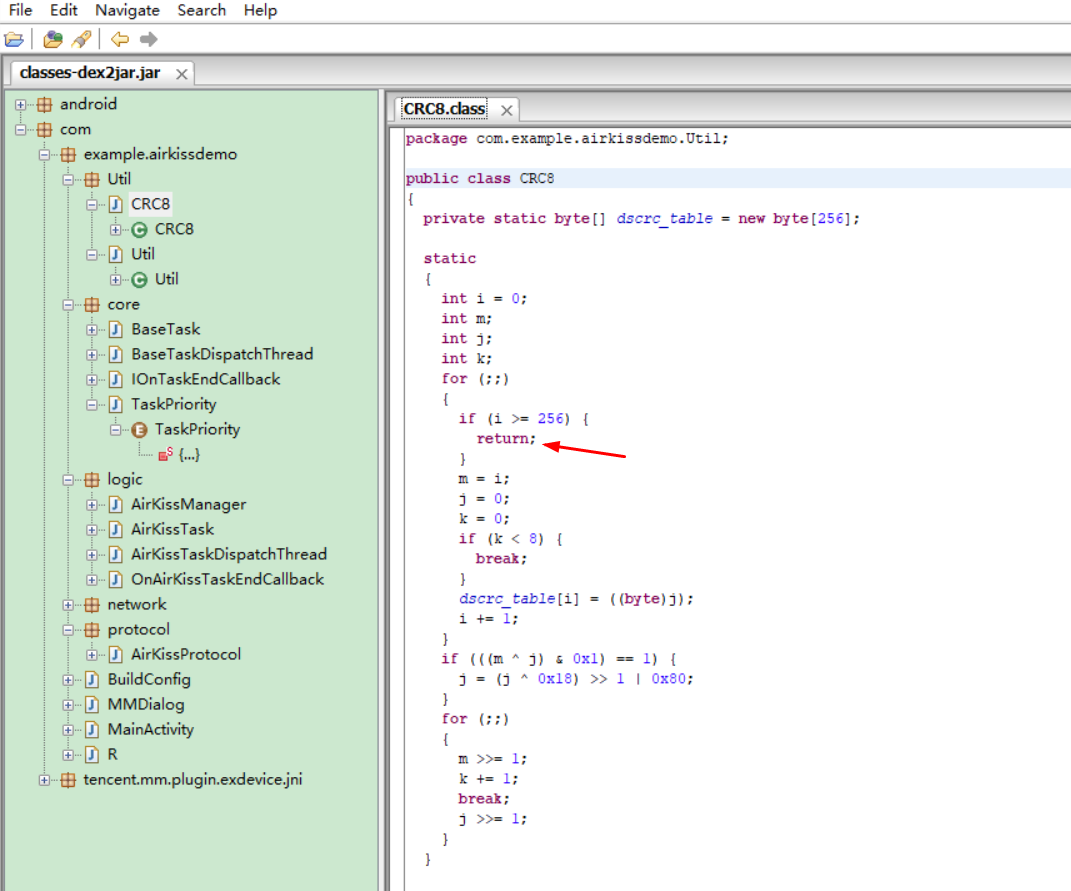Image resolution: width=1071 pixels, height=891 pixels.
Task: Click the android package icon
Action: pyautogui.click(x=44, y=105)
